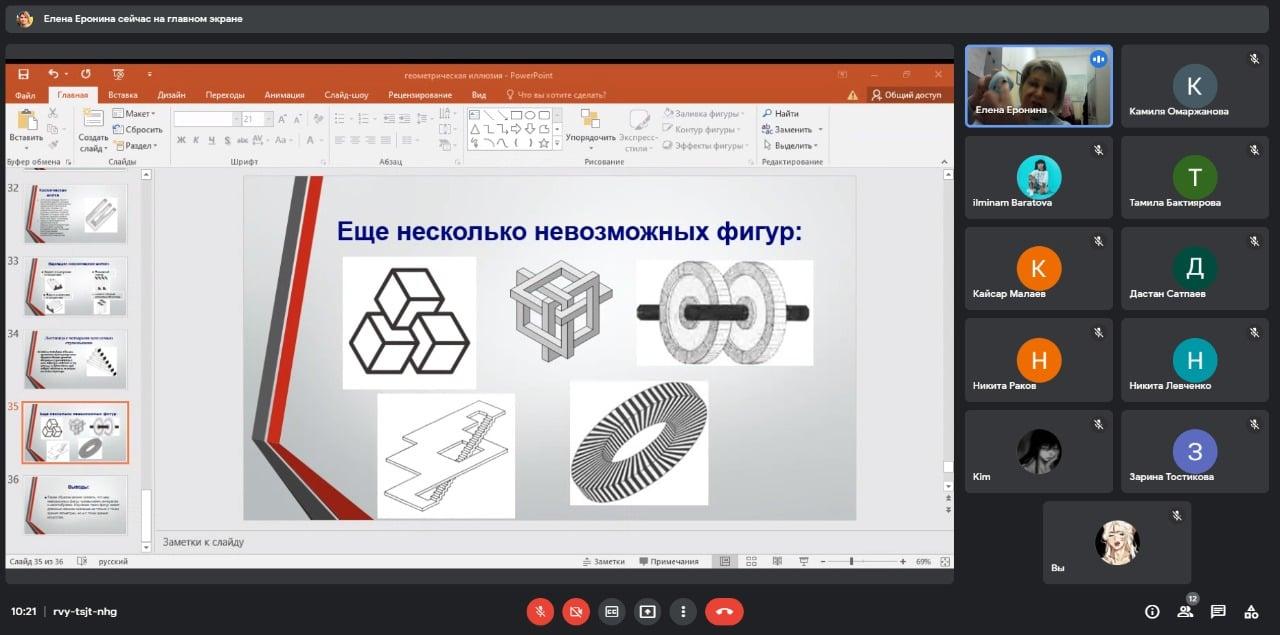Turn on the camera
1280x635 pixels.
click(575, 611)
